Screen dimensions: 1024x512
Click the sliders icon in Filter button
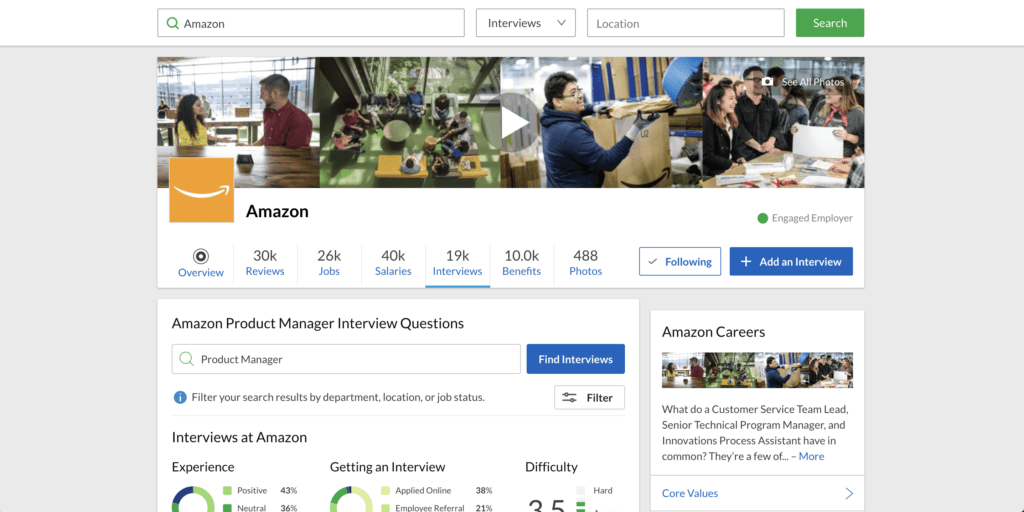tap(569, 397)
